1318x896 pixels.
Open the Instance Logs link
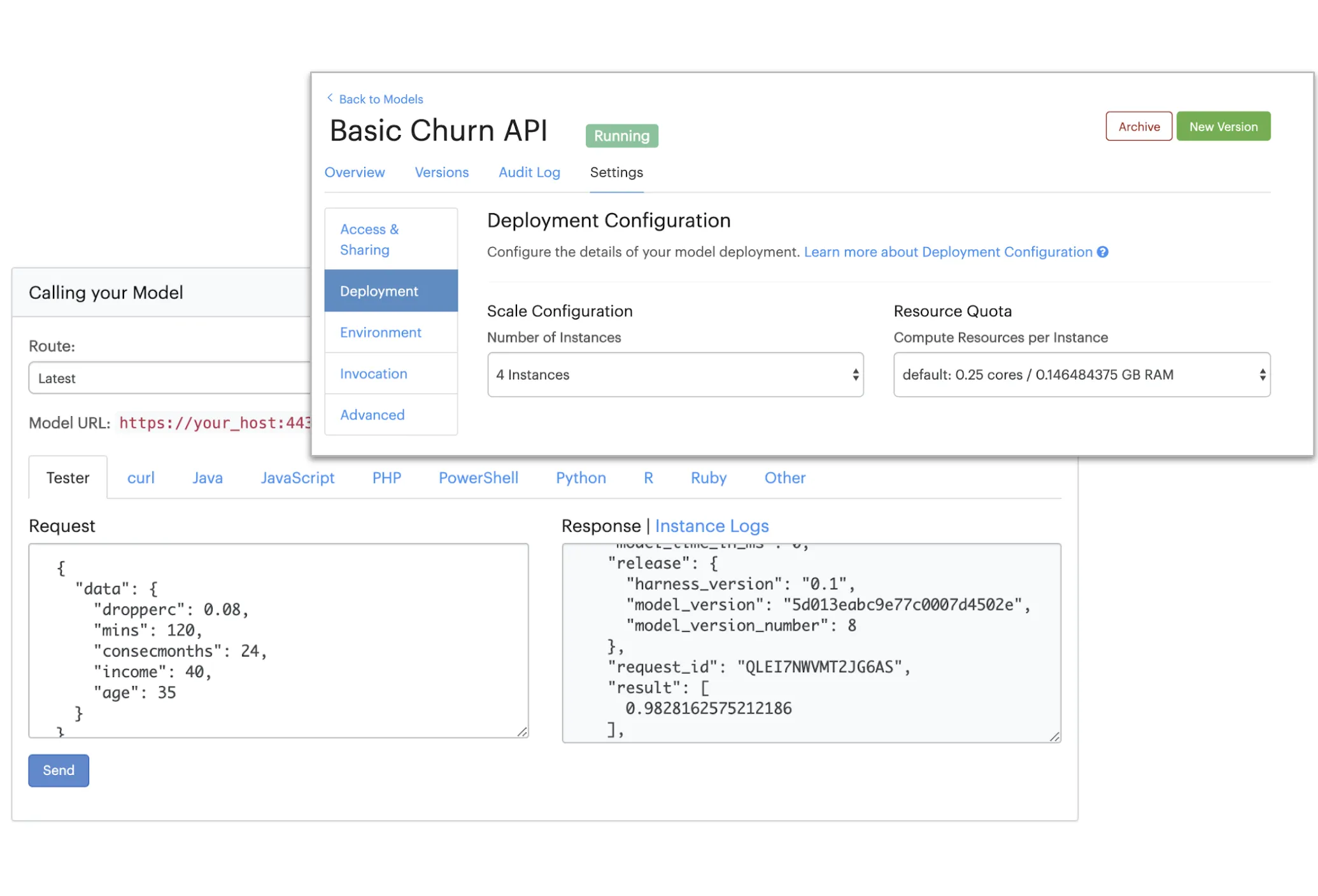[x=711, y=526]
